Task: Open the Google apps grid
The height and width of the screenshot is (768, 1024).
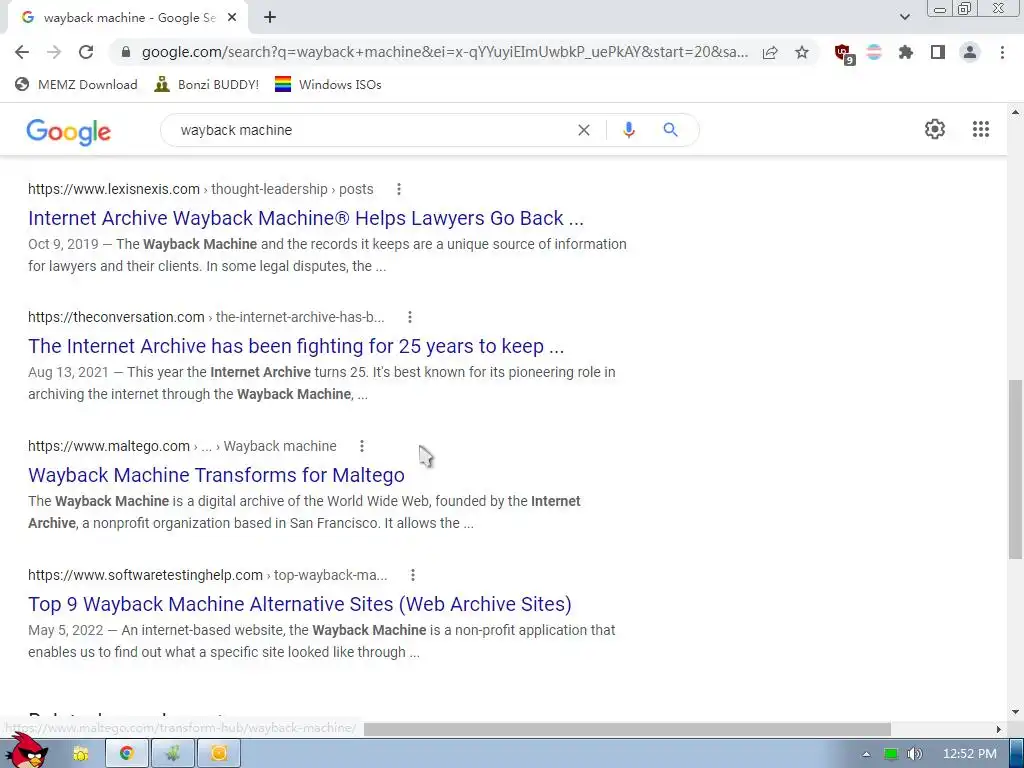Action: [981, 129]
